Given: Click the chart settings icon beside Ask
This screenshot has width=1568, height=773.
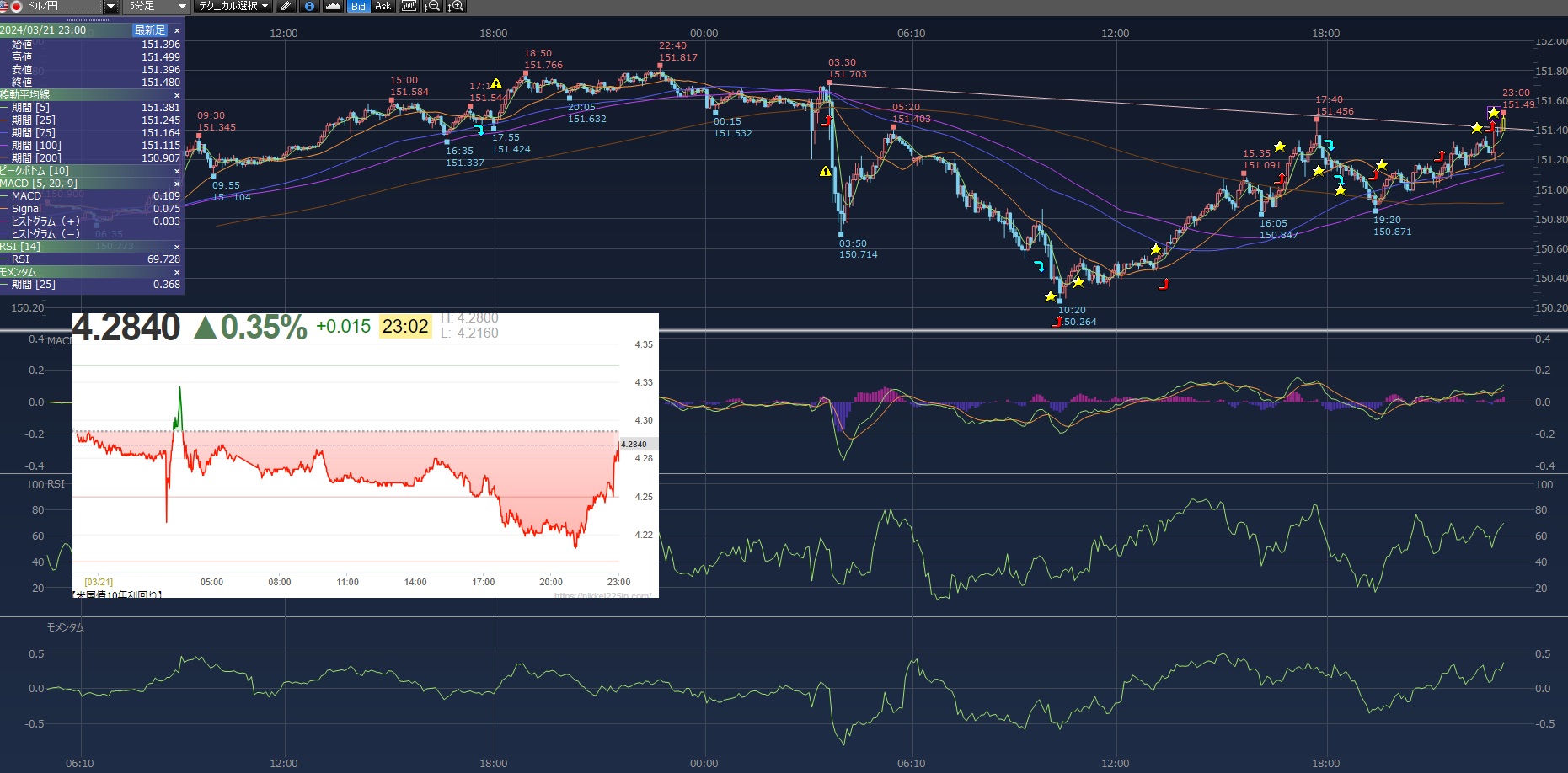Looking at the screenshot, I should [409, 6].
